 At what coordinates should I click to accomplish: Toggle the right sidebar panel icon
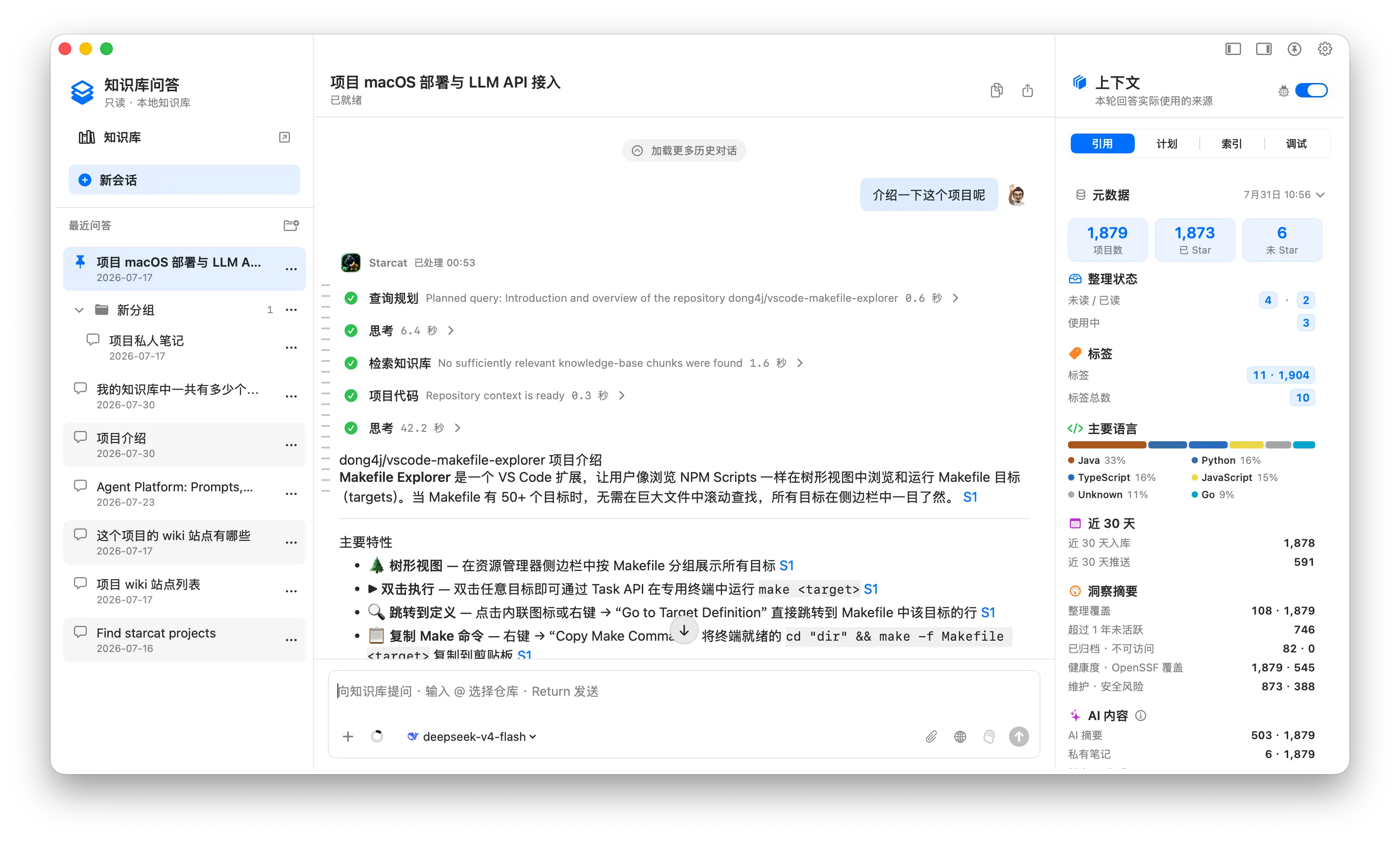pyautogui.click(x=1263, y=49)
